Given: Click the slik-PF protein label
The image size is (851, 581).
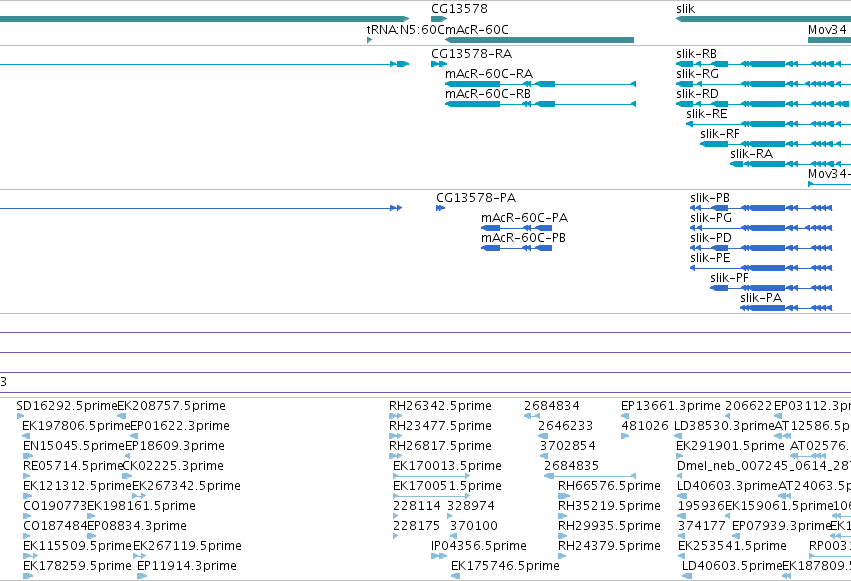Looking at the screenshot, I should [729, 278].
